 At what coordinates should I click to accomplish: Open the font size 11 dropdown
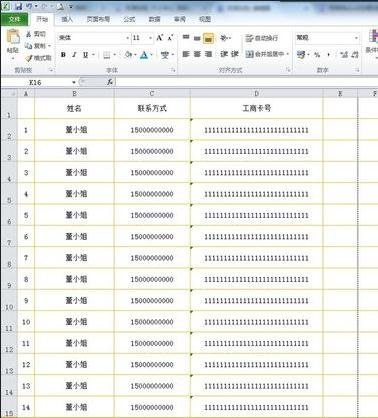click(150, 38)
